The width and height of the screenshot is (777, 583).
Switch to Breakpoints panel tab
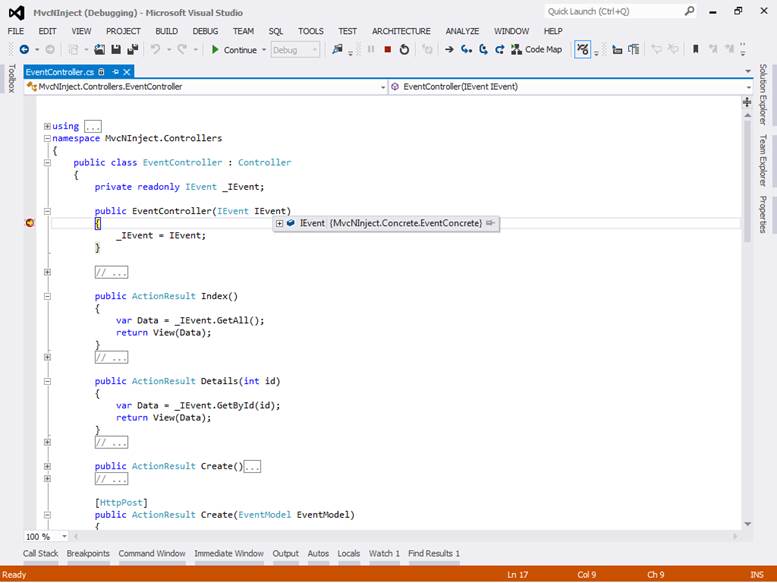click(x=88, y=554)
